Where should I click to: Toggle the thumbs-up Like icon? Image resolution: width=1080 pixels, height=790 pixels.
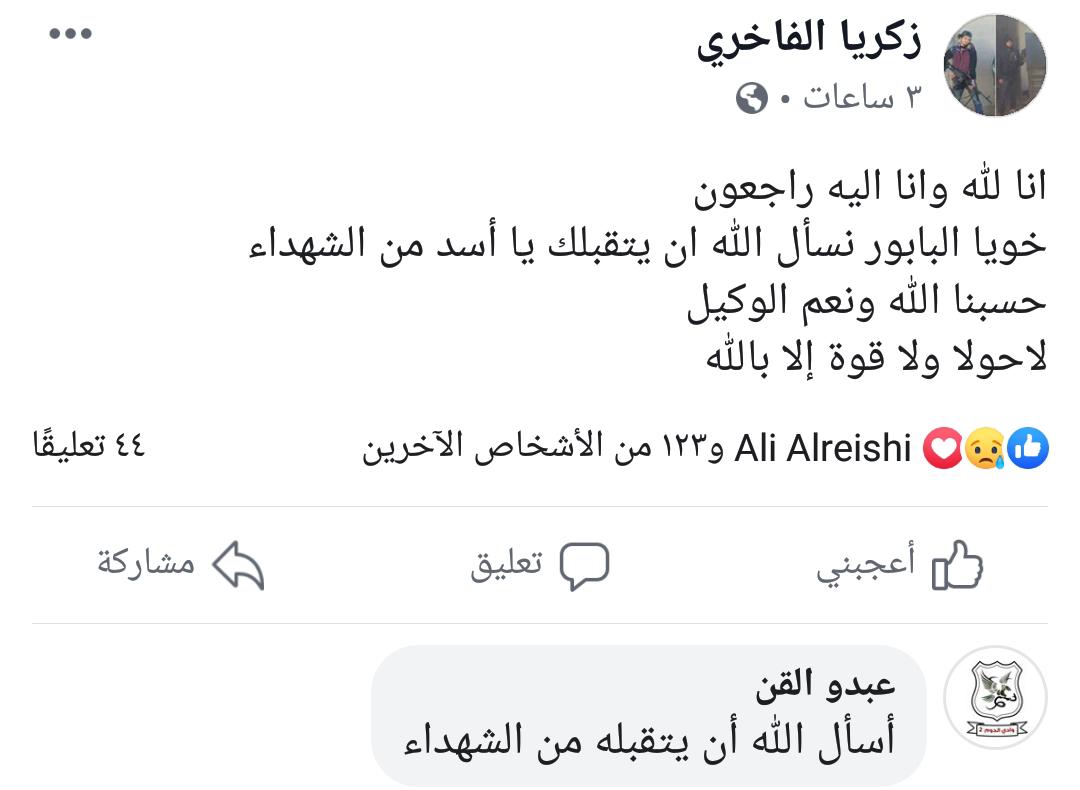957,566
